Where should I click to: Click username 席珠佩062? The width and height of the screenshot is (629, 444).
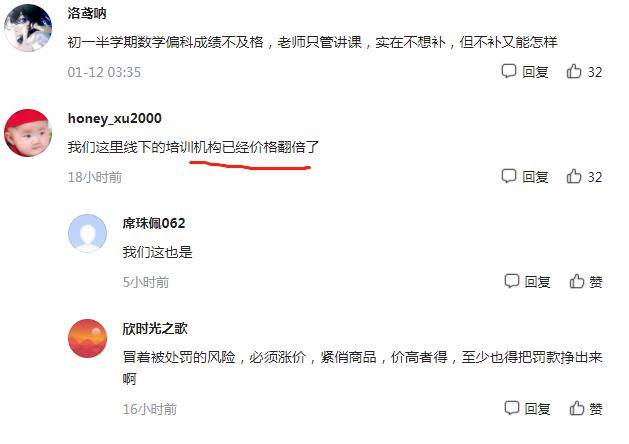pos(154,223)
